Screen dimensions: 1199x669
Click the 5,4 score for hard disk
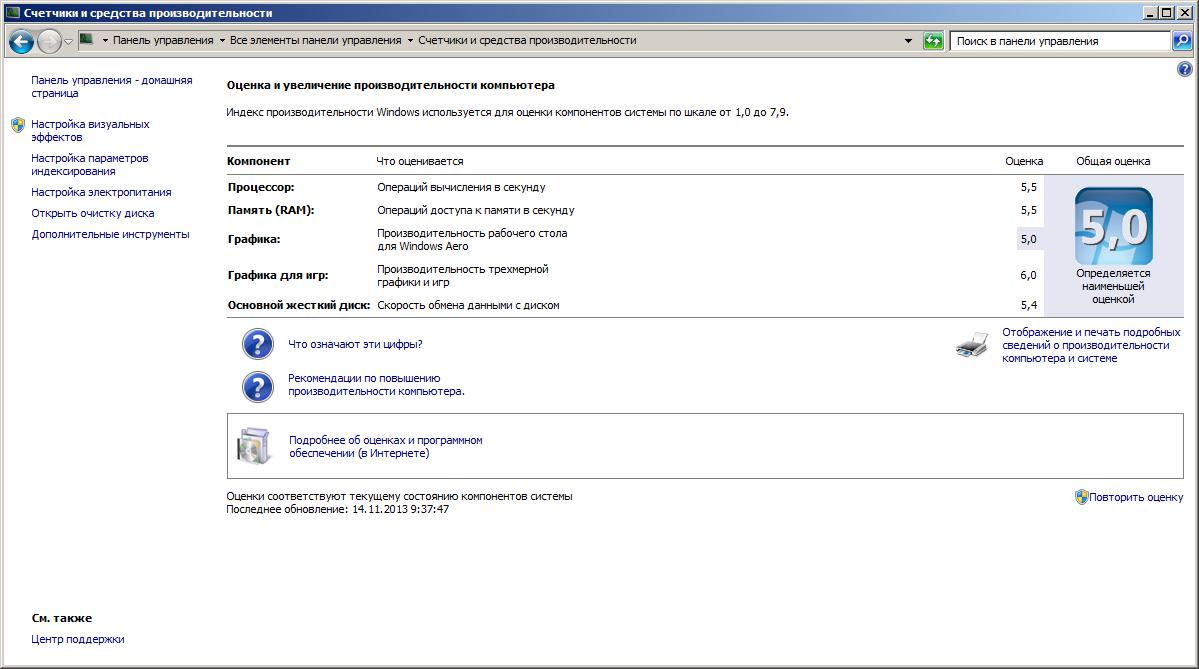1028,305
